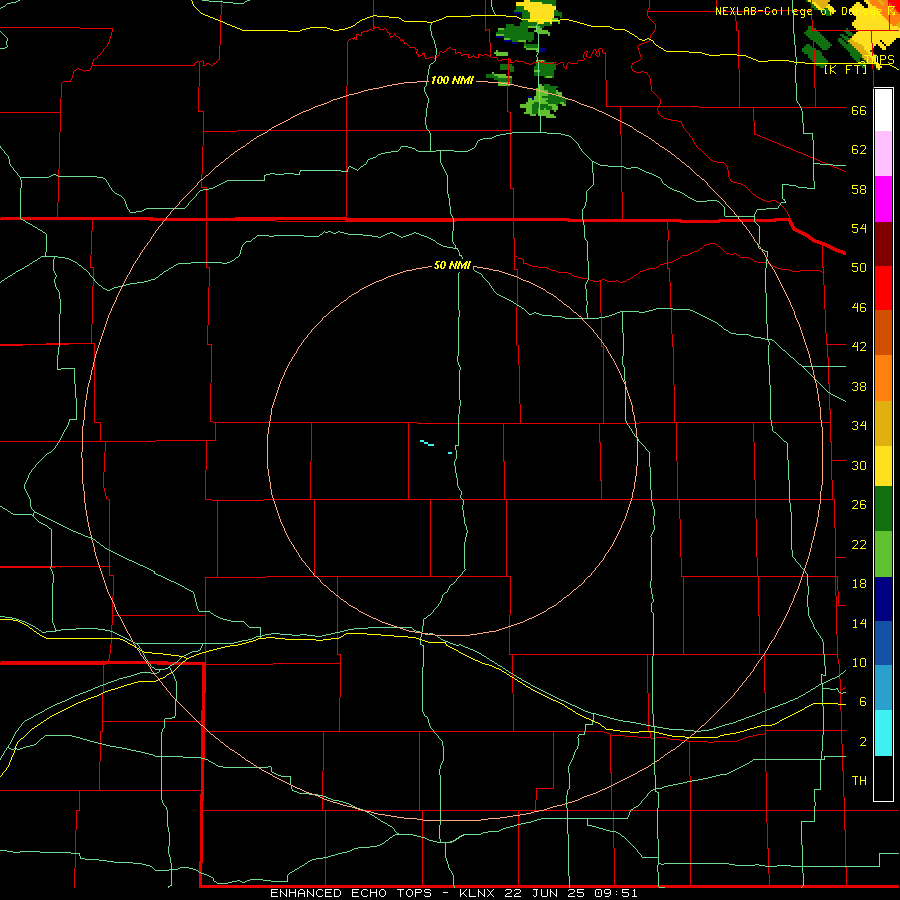Viewport: 900px width, 900px height.
Task: Click the white 66 kft legend swatch
Action: pos(883,110)
